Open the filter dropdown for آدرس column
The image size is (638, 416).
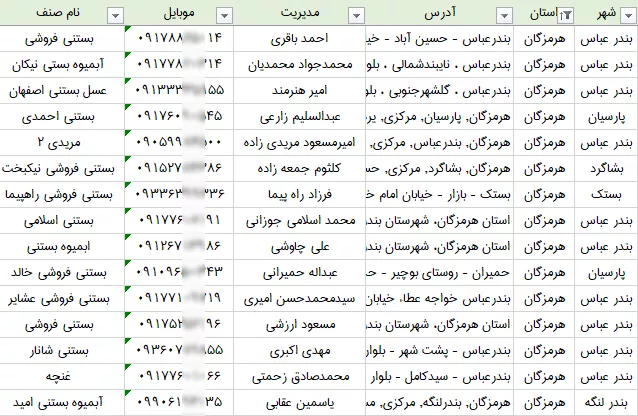(504, 15)
